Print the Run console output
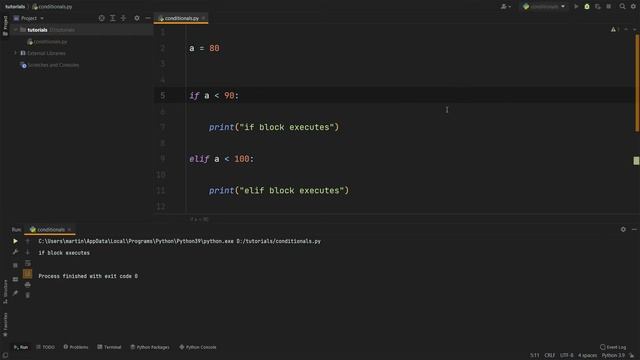This screenshot has width=640, height=360. coord(27,284)
